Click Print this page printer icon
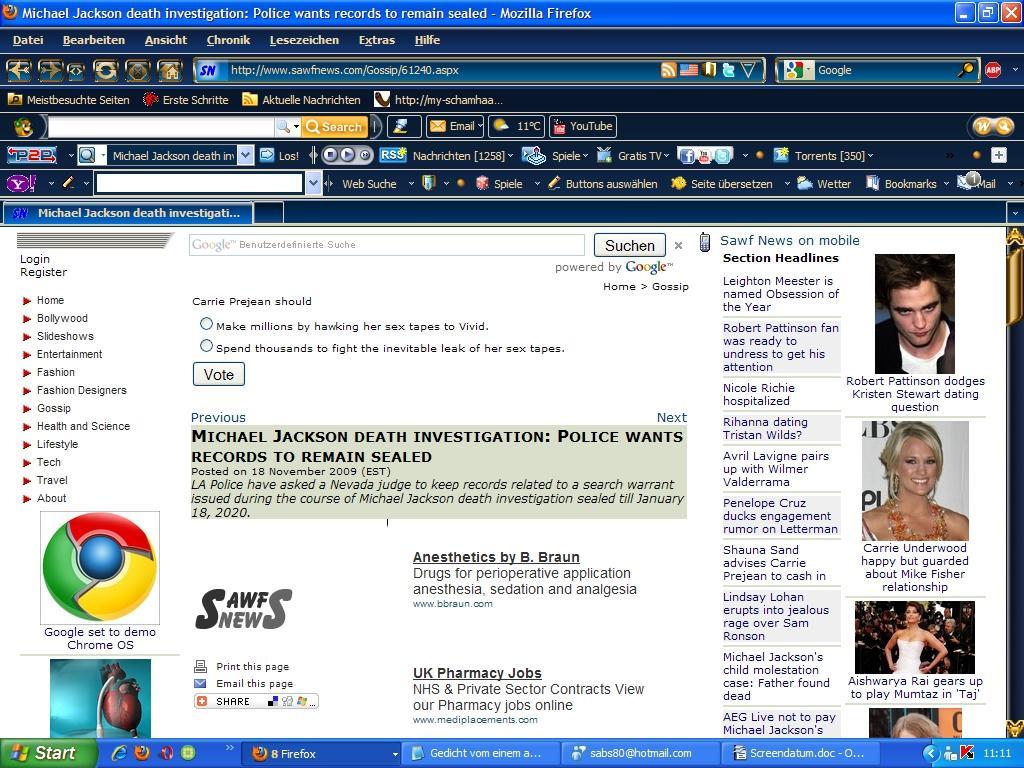Viewport: 1024px width, 768px height. coord(200,667)
